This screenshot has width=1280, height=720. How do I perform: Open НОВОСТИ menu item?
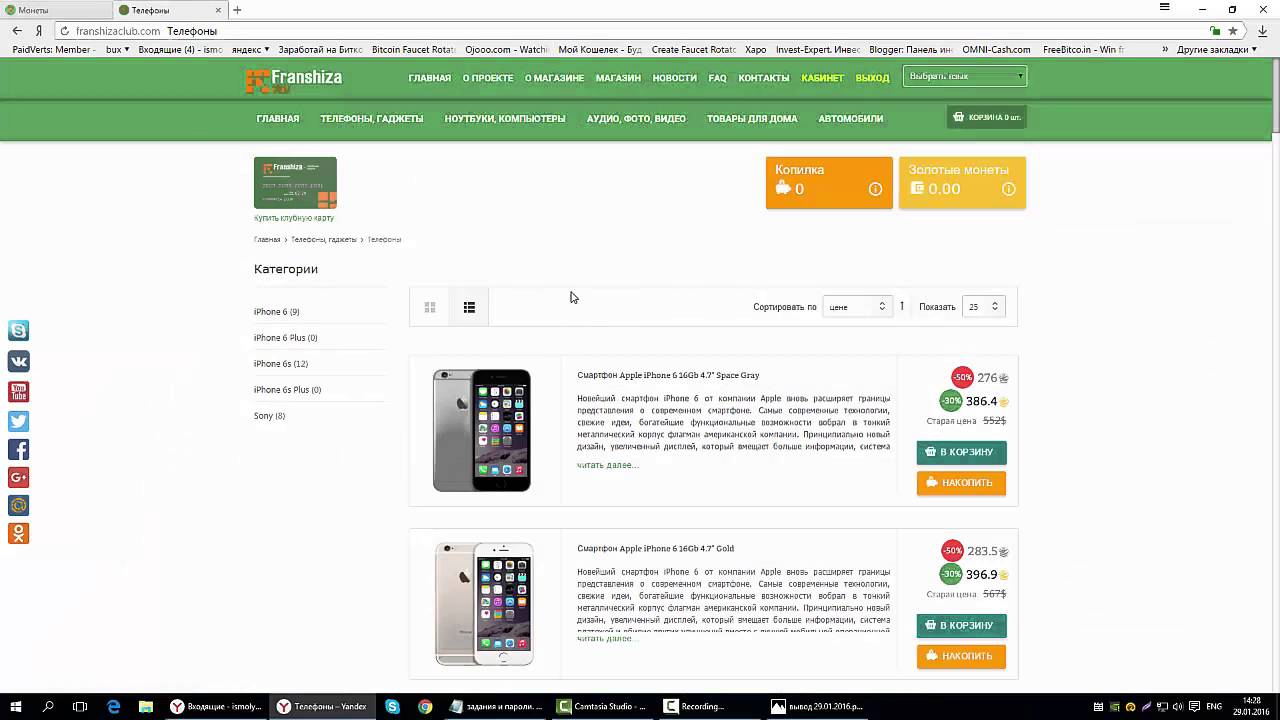click(x=675, y=78)
